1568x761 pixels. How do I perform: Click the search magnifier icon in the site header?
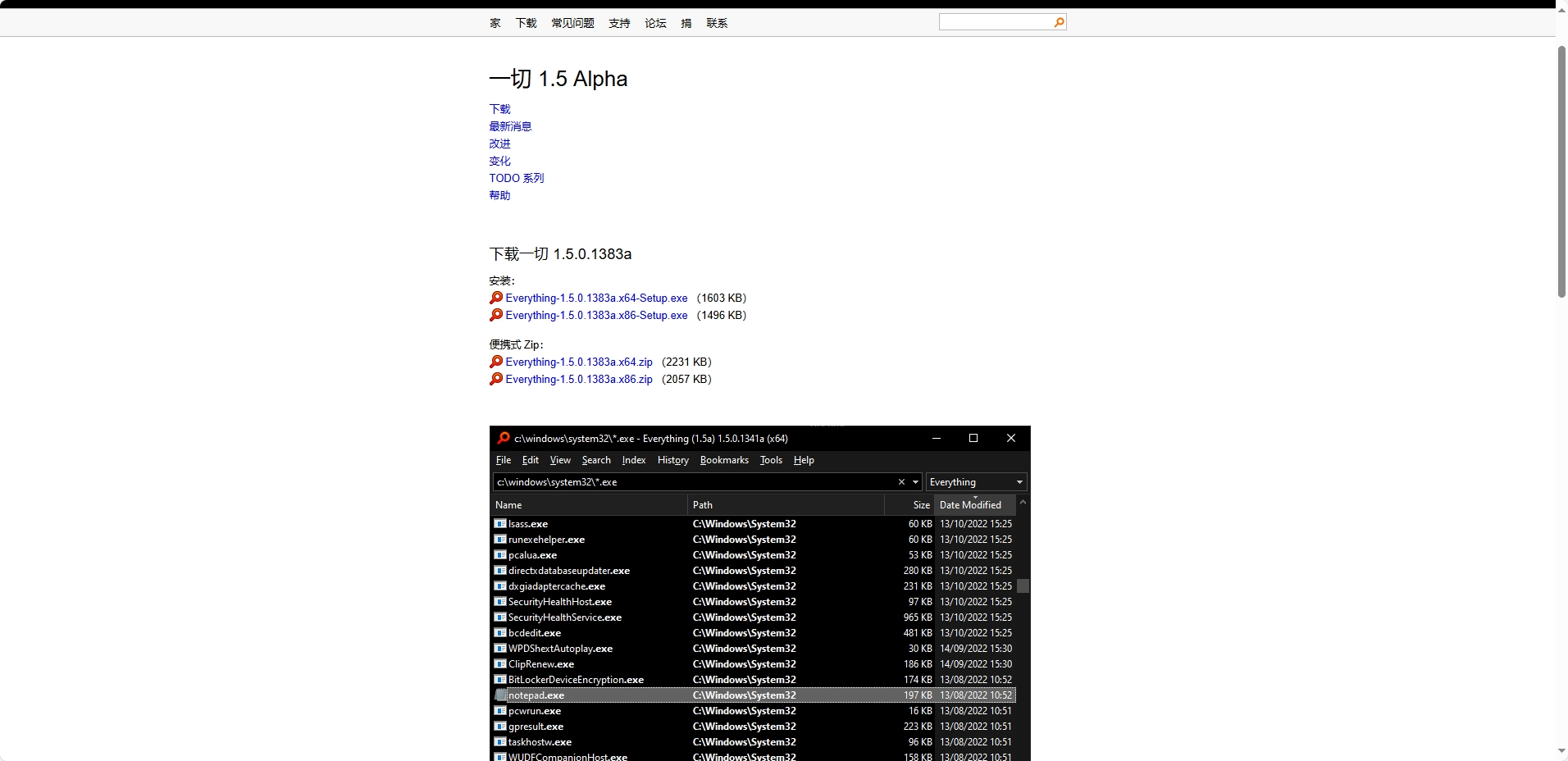[x=1059, y=23]
